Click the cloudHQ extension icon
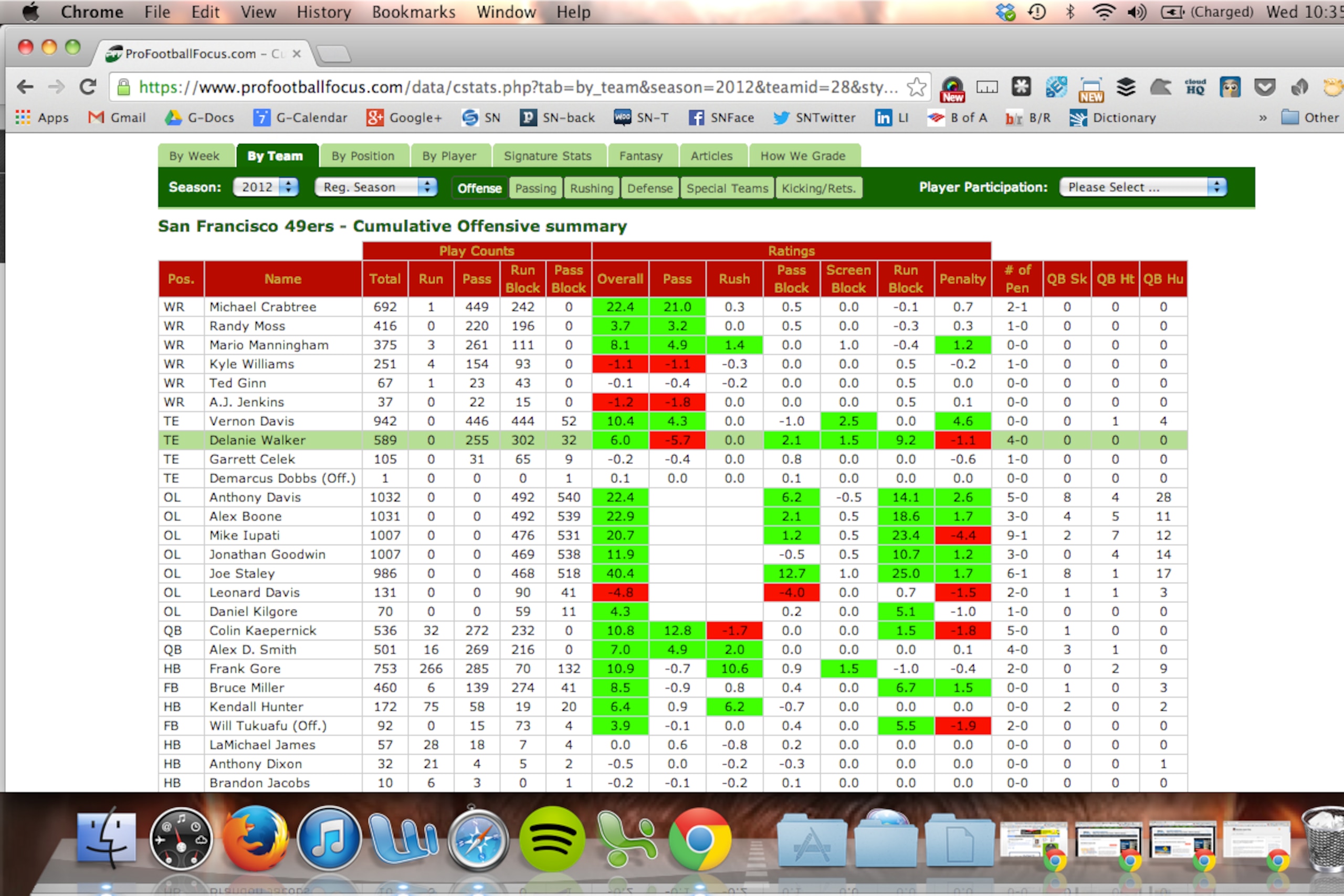 point(1195,87)
